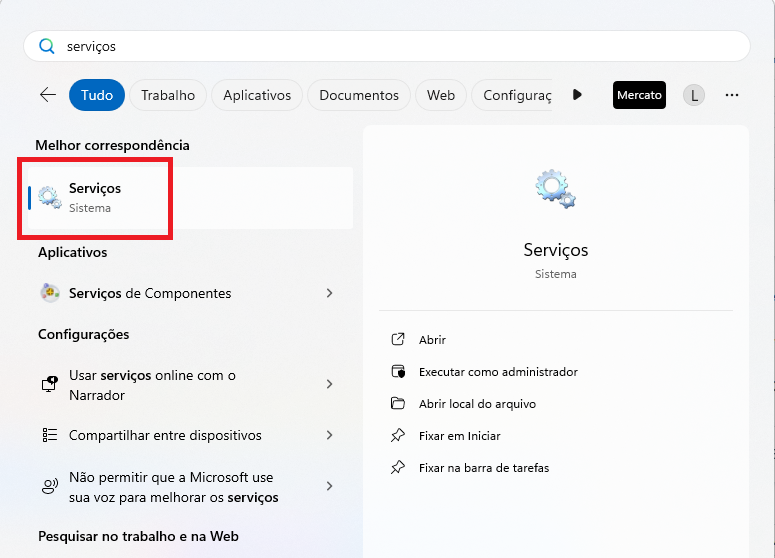The height and width of the screenshot is (558, 775).
Task: Choose Abrir in the preview pane
Action: 432,340
